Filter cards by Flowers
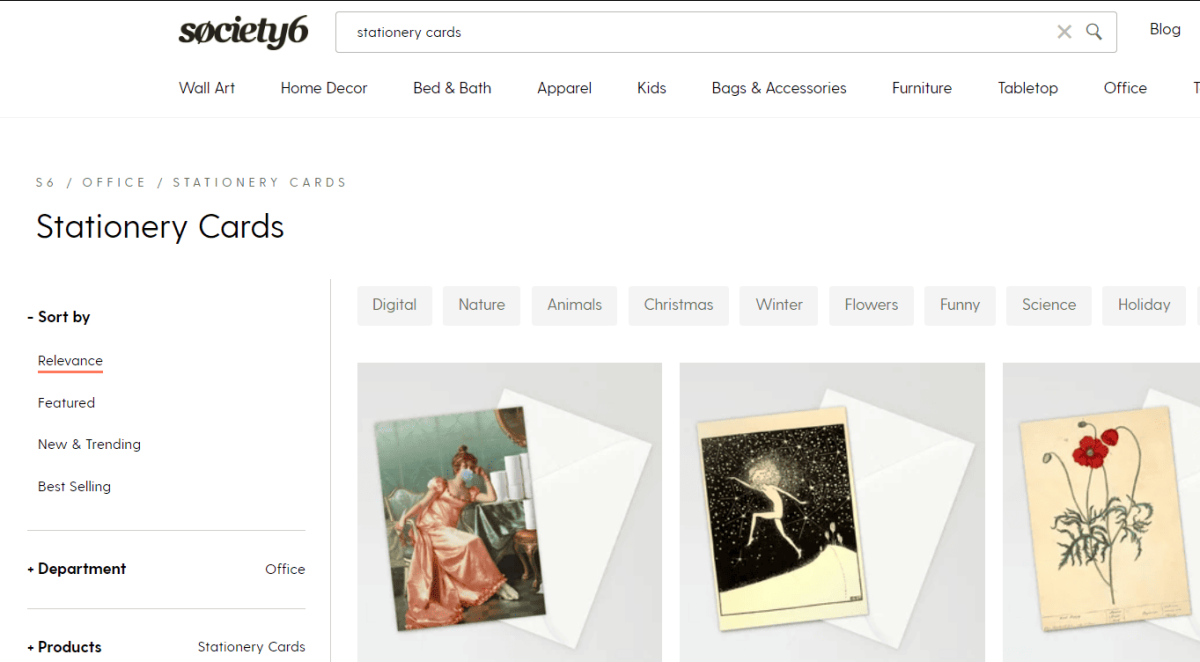Viewport: 1200px width, 662px height. tap(871, 305)
